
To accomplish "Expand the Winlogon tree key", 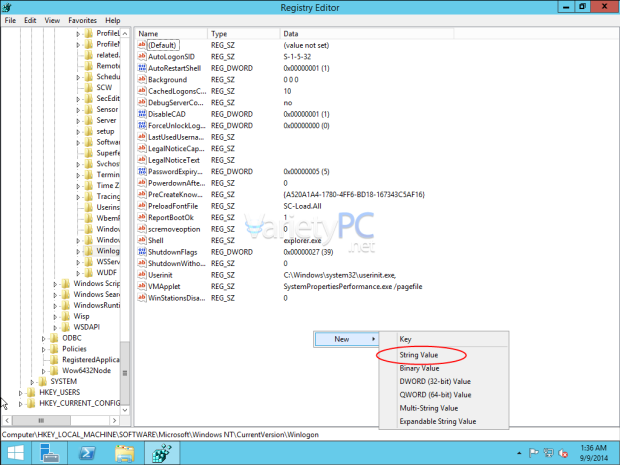I will (x=78, y=251).
